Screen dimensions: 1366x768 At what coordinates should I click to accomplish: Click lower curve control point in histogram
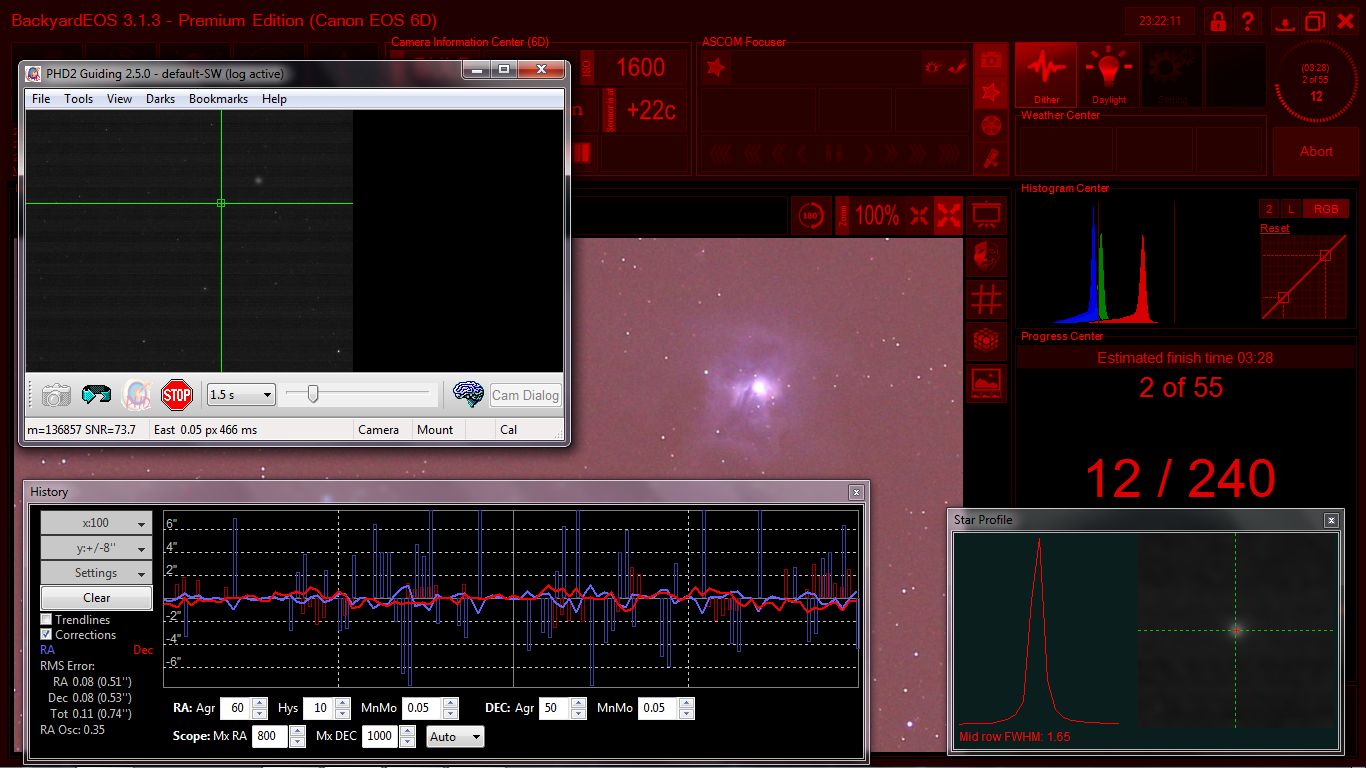[1284, 297]
